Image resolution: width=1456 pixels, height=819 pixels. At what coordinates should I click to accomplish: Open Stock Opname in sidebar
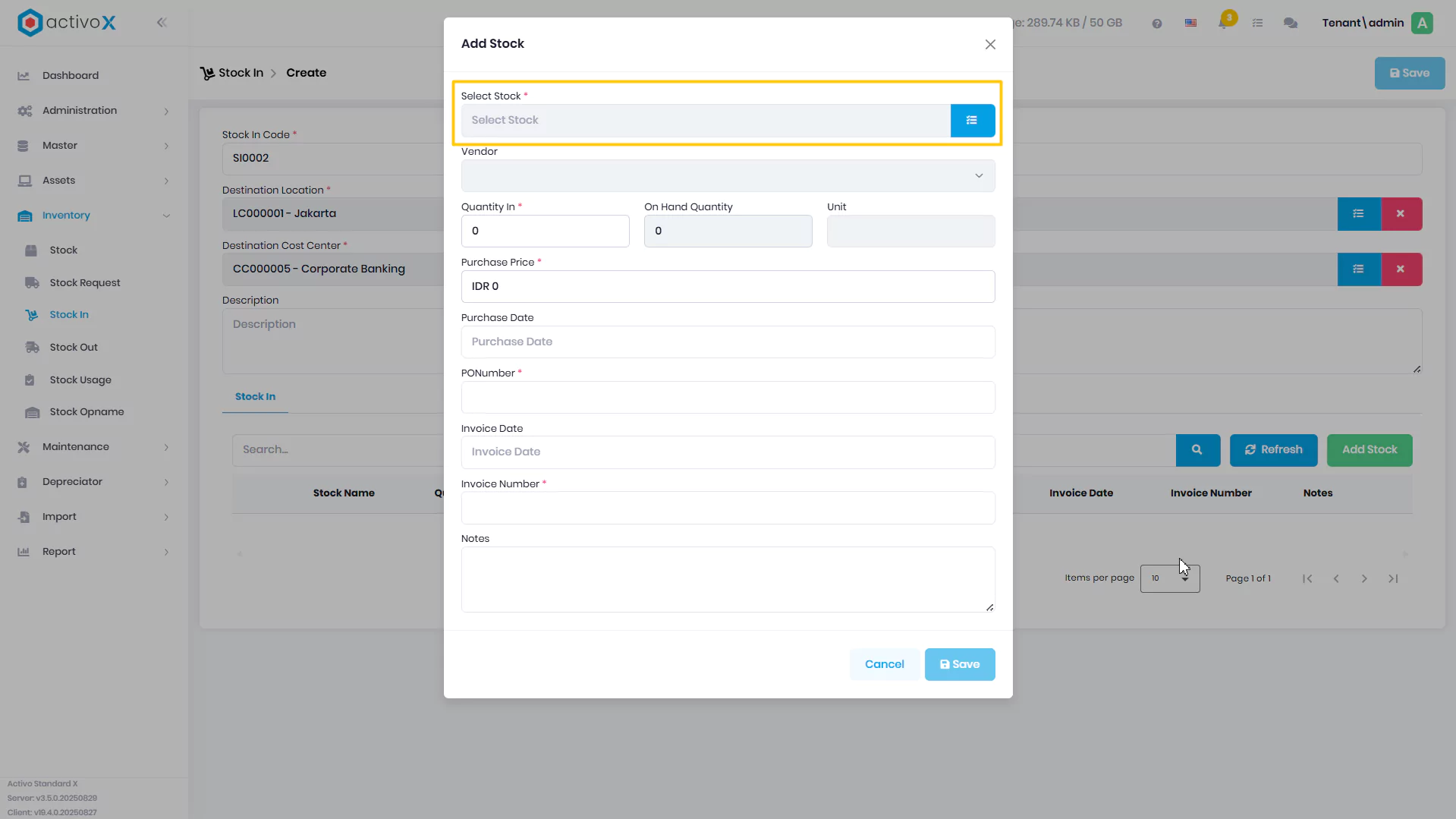(86, 412)
